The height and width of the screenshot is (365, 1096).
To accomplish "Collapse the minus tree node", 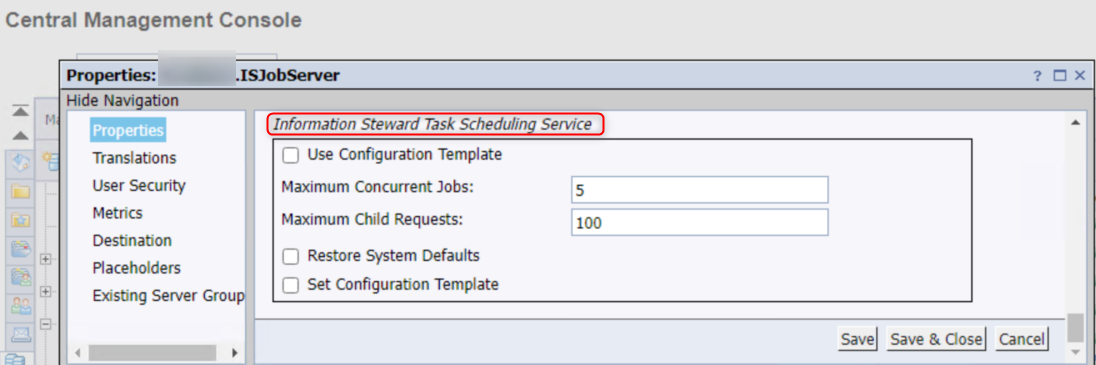I will [x=46, y=324].
